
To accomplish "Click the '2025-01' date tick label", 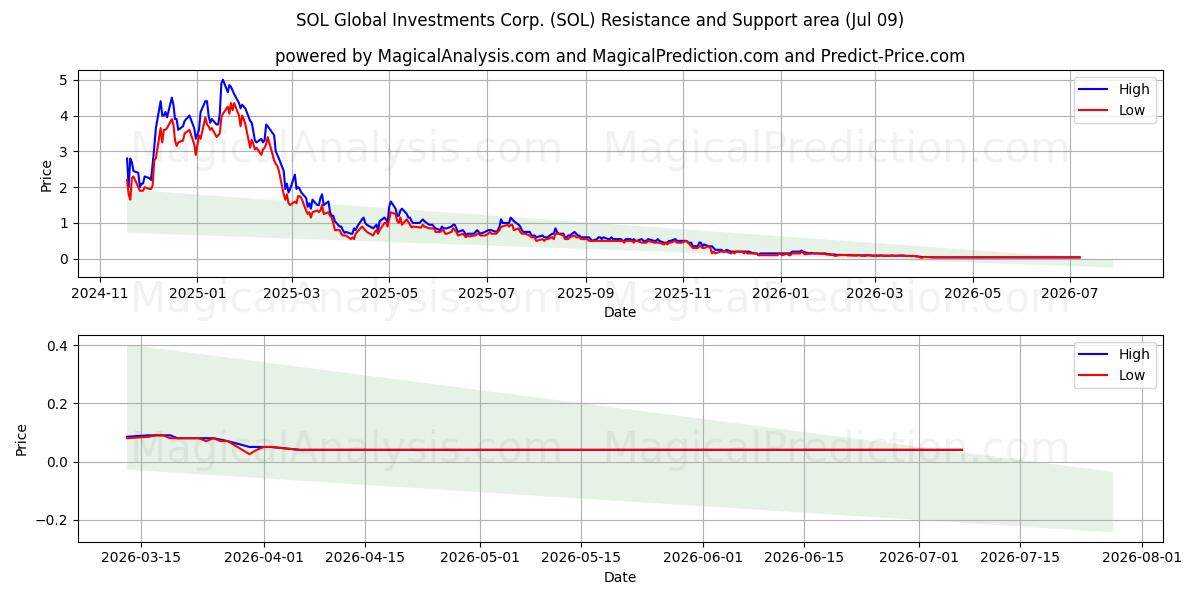I will [197, 294].
